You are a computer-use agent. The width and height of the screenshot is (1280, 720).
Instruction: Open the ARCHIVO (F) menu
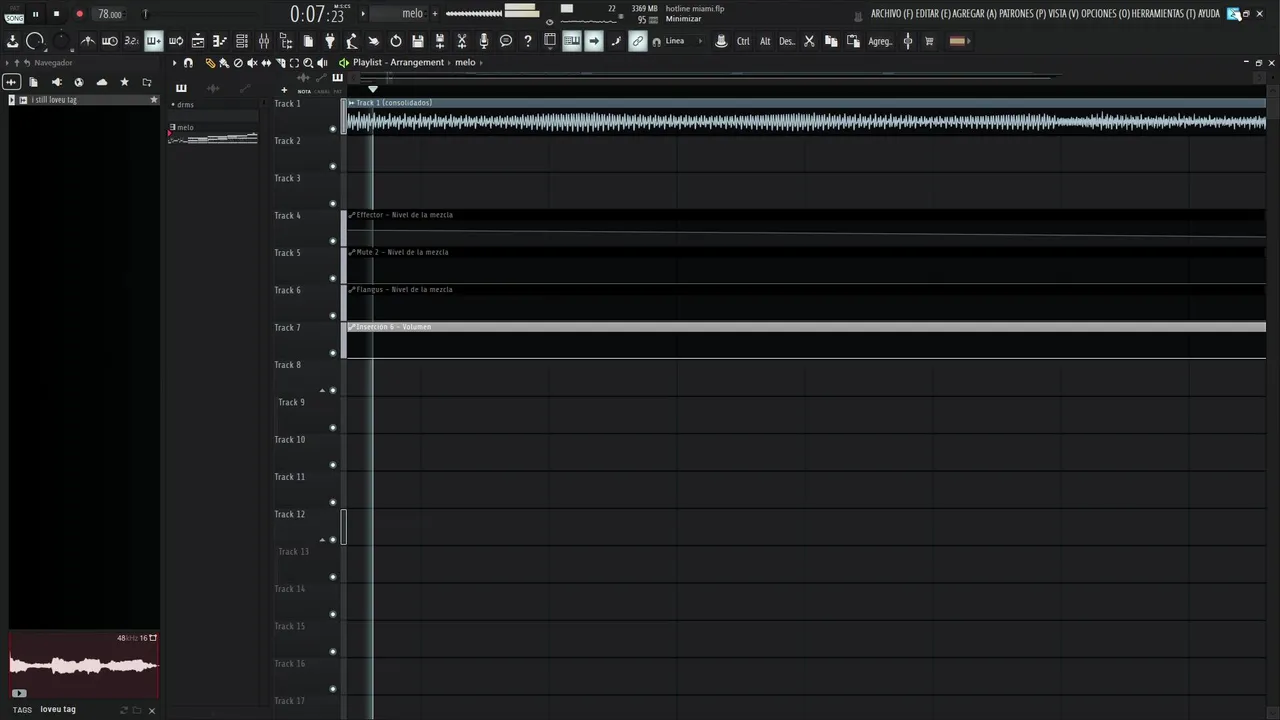click(x=892, y=14)
